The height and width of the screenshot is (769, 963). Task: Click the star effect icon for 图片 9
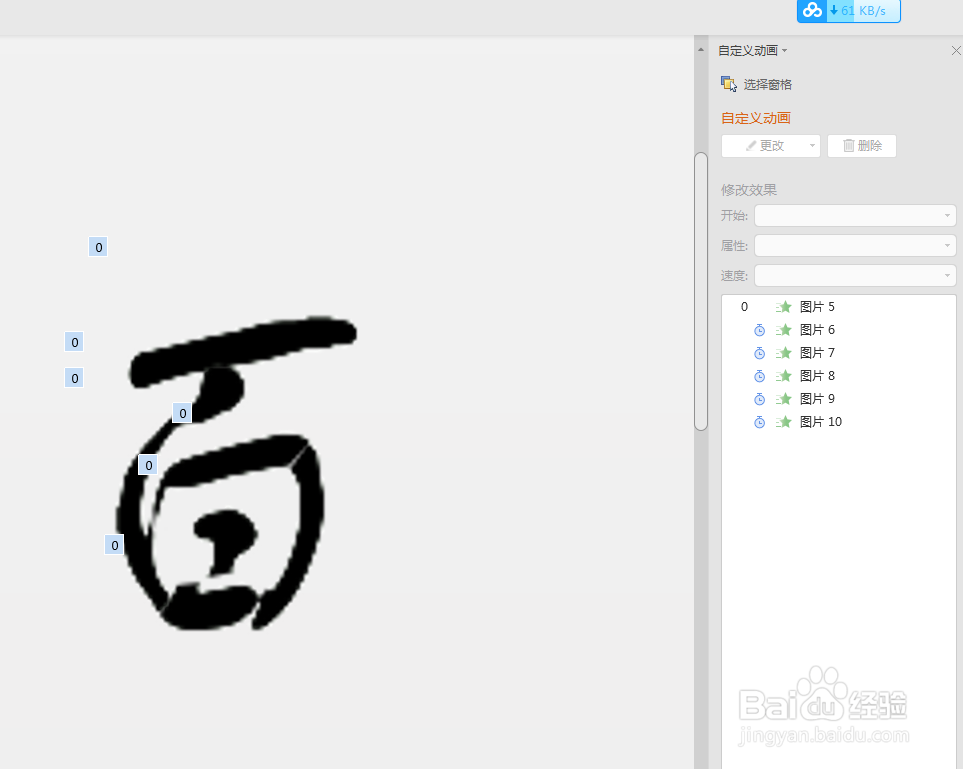point(784,399)
